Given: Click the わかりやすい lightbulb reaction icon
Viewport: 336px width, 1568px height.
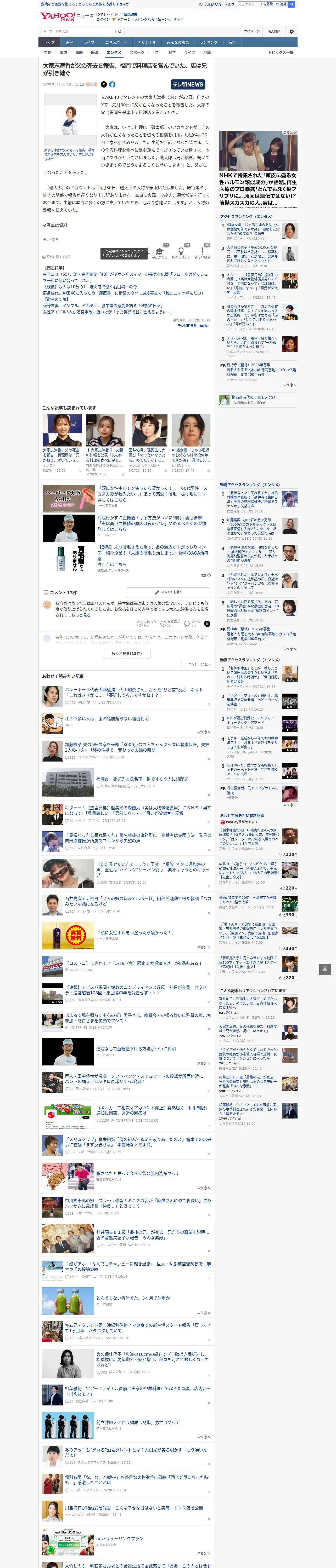Looking at the screenshot, I should pos(181,251).
